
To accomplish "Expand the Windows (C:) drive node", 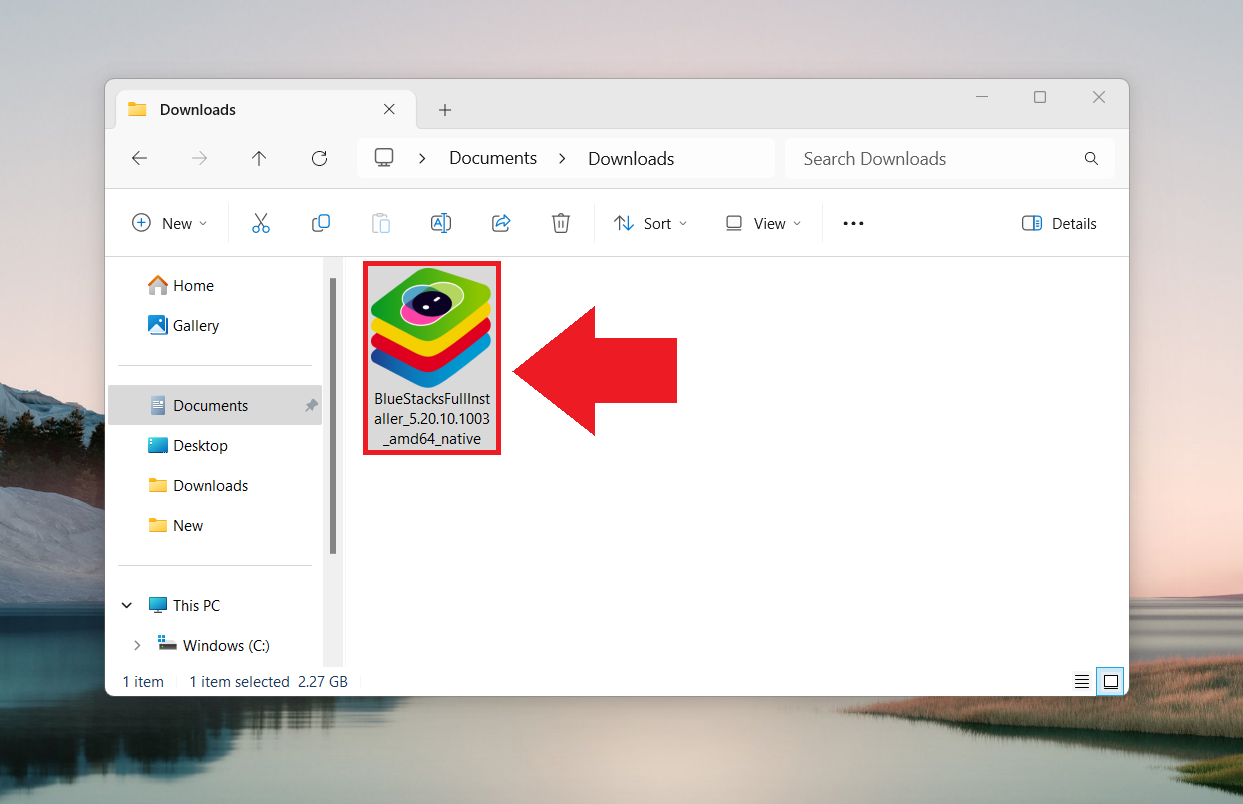I will point(138,645).
